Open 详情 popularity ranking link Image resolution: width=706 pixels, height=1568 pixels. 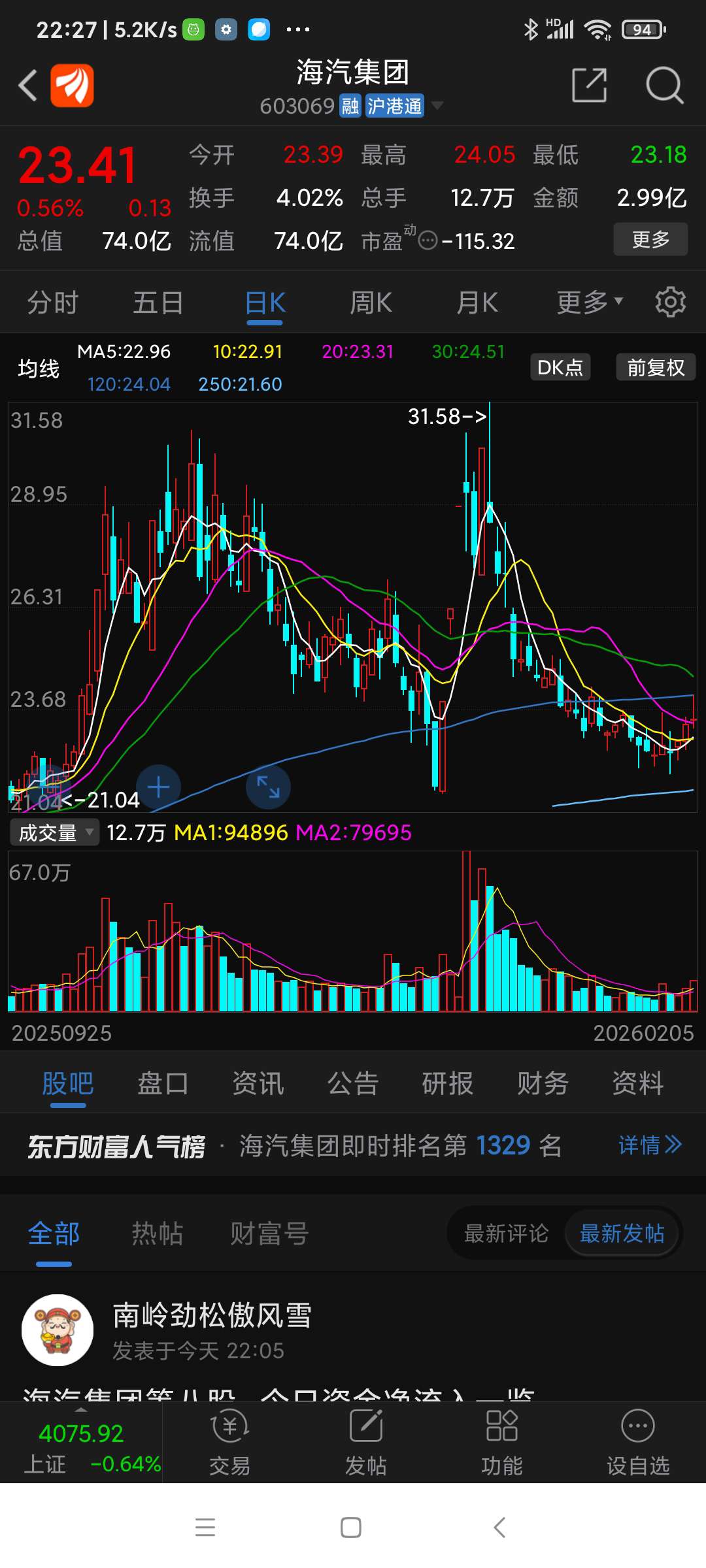(x=650, y=1145)
